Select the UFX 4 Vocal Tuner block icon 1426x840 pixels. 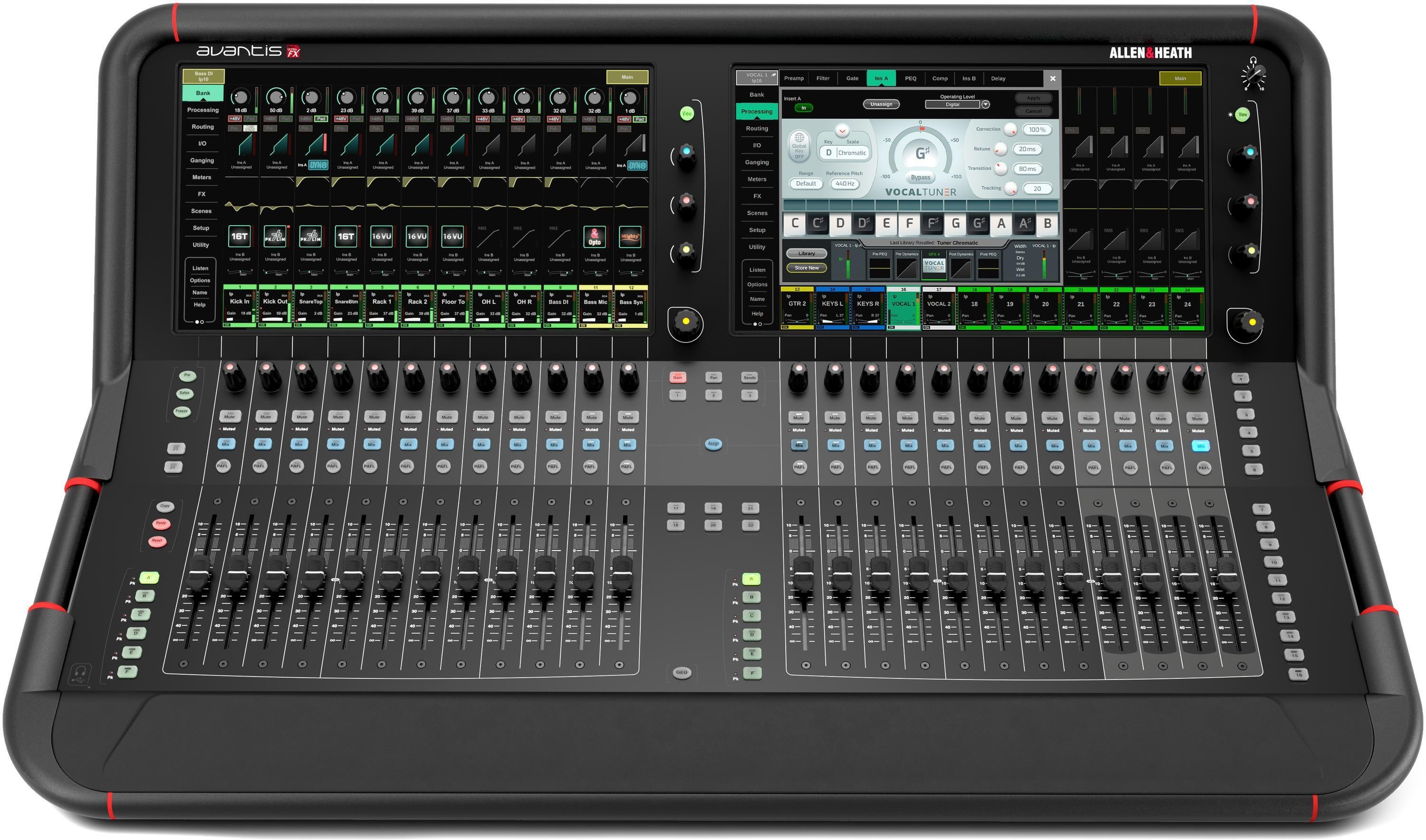[934, 266]
